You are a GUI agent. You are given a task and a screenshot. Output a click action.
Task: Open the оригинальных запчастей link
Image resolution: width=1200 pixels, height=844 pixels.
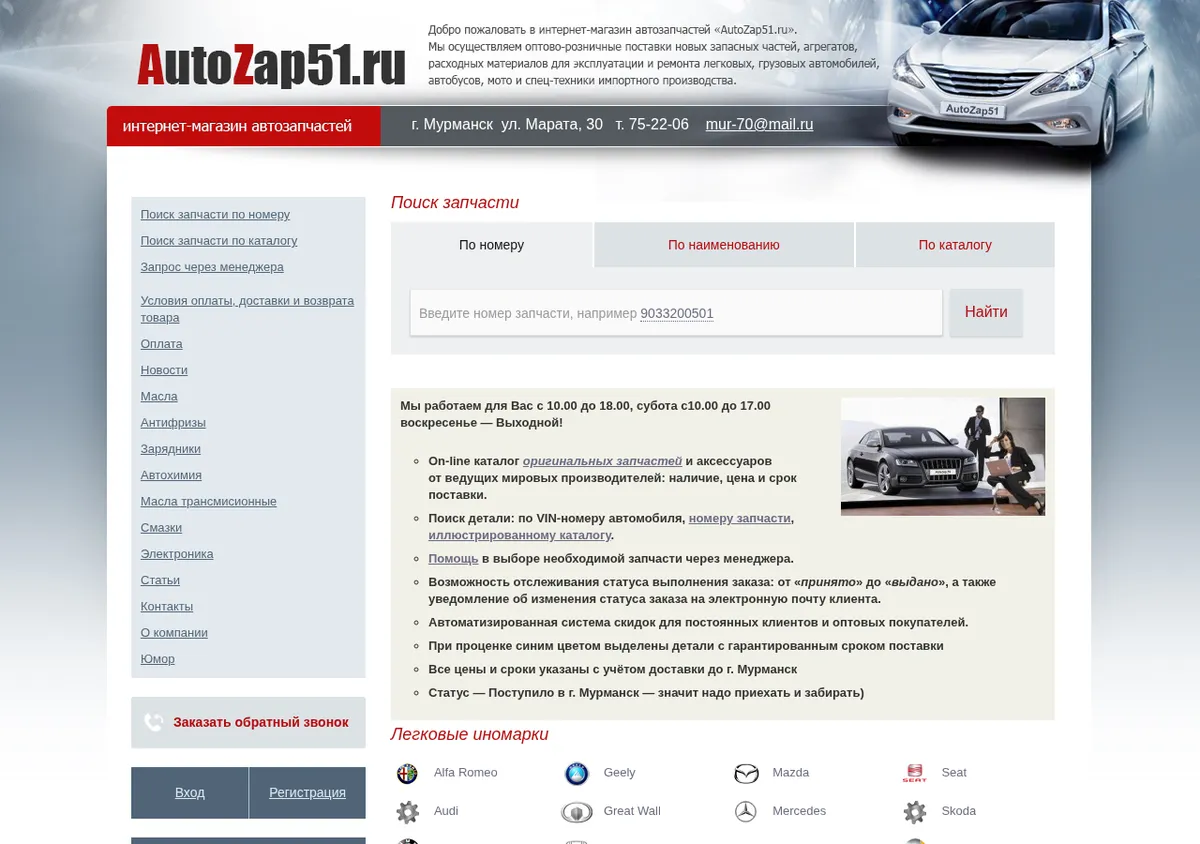[602, 461]
